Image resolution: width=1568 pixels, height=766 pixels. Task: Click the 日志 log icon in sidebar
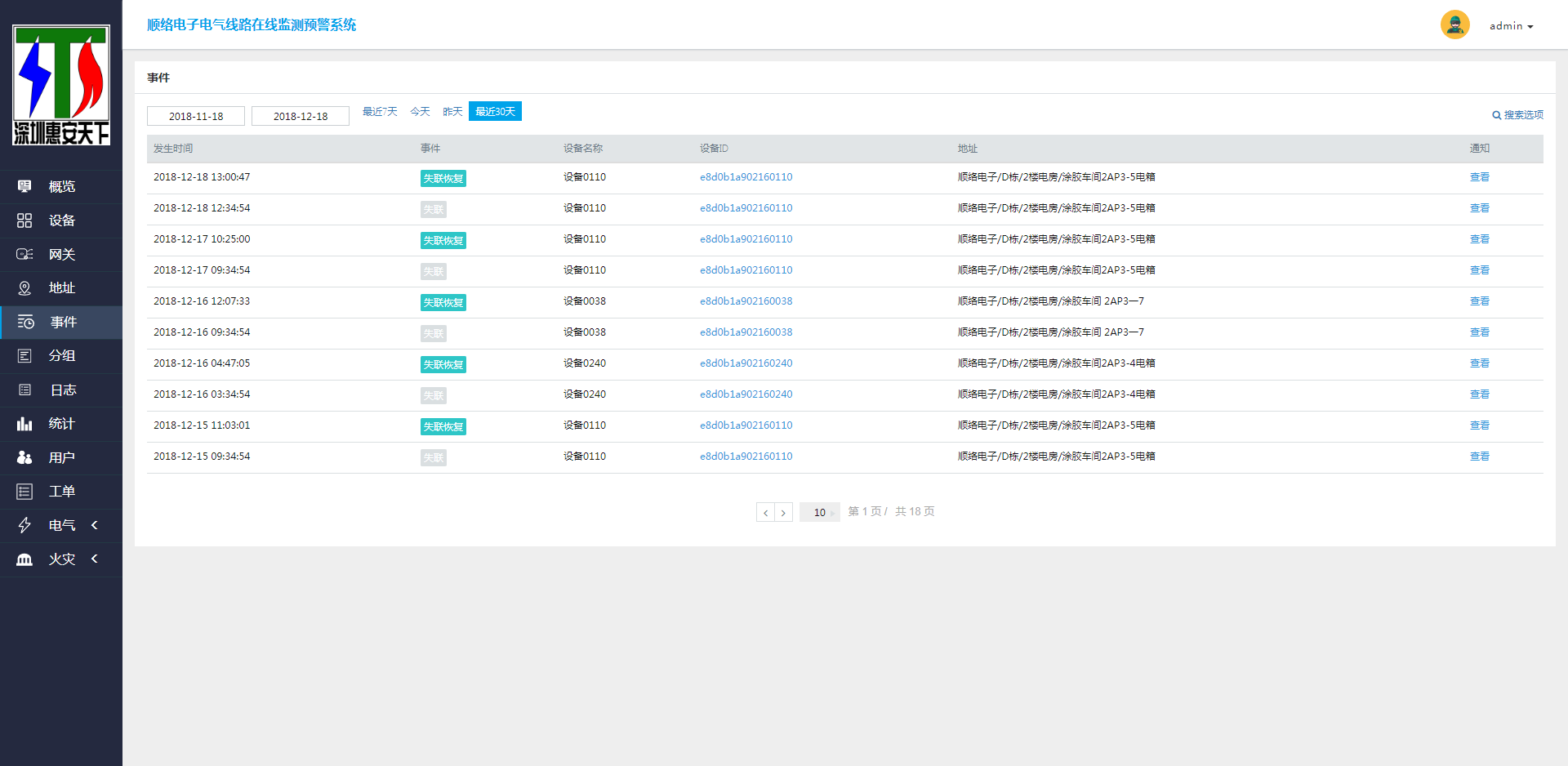[24, 390]
